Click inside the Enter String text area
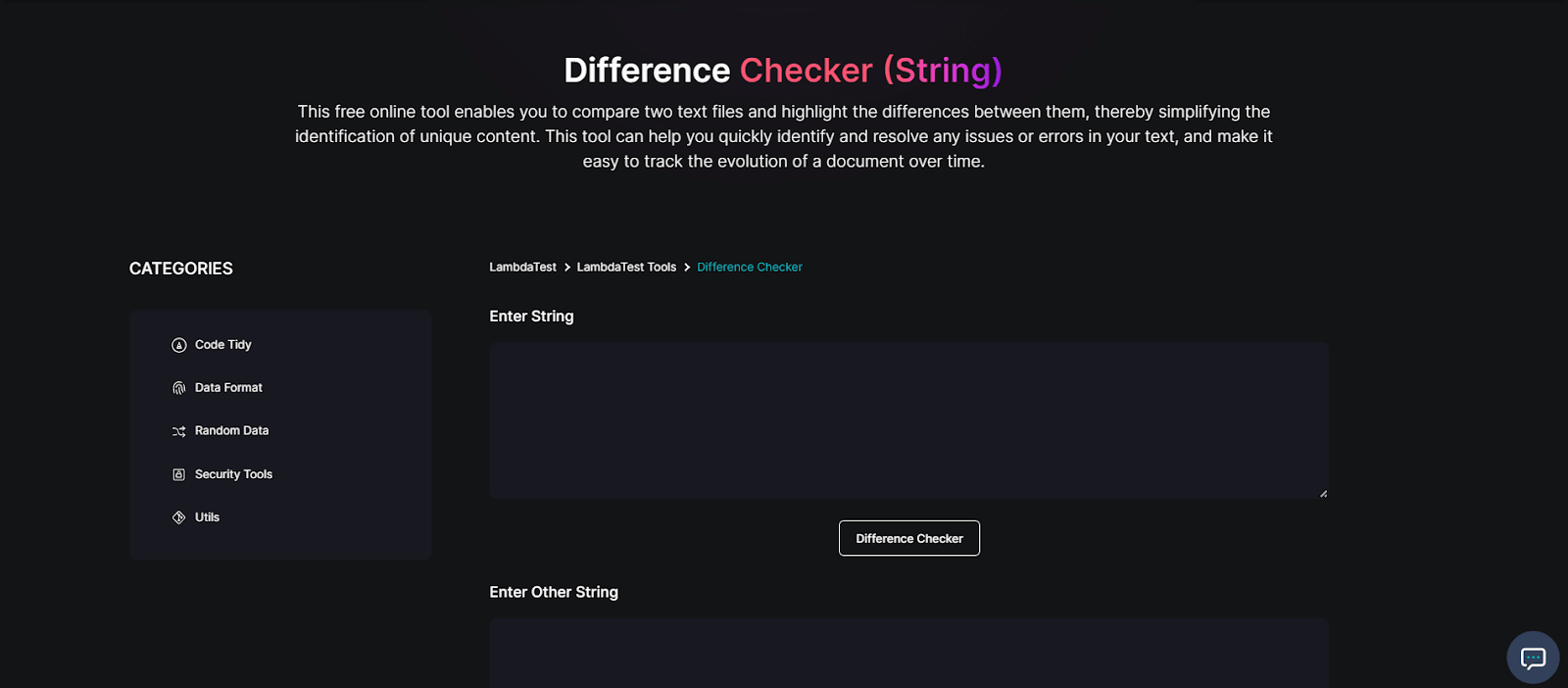The image size is (1568, 688). tap(908, 419)
